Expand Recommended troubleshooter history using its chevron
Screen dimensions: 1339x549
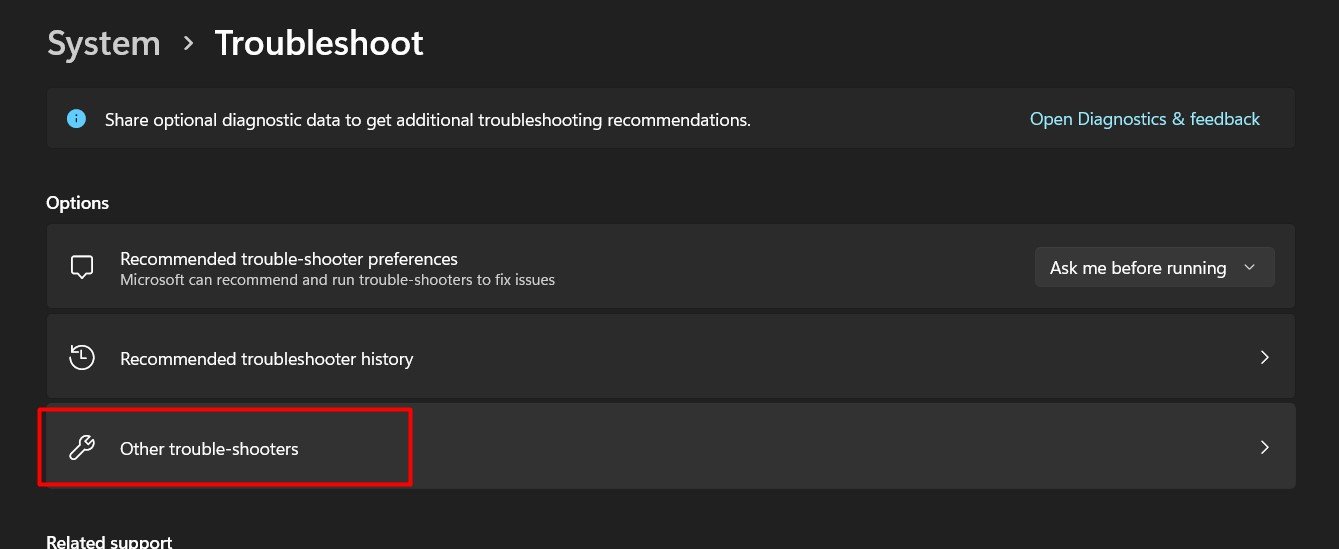[1264, 357]
